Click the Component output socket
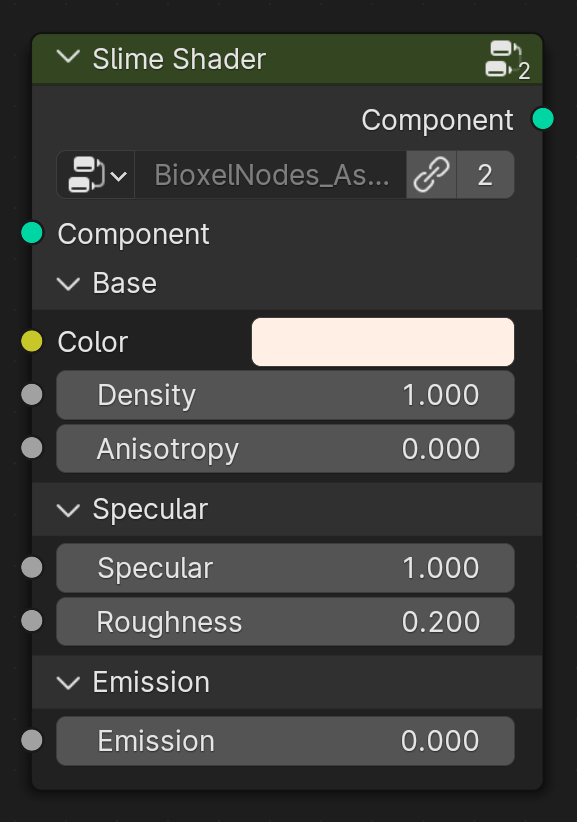 pyautogui.click(x=542, y=118)
